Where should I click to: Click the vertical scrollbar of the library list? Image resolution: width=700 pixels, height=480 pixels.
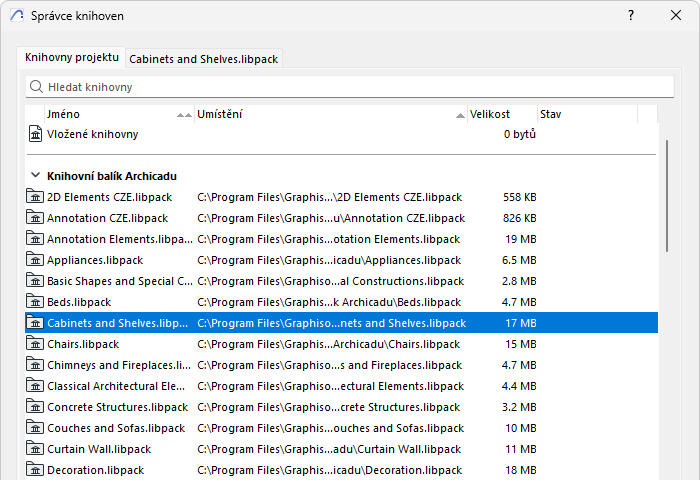click(x=667, y=196)
